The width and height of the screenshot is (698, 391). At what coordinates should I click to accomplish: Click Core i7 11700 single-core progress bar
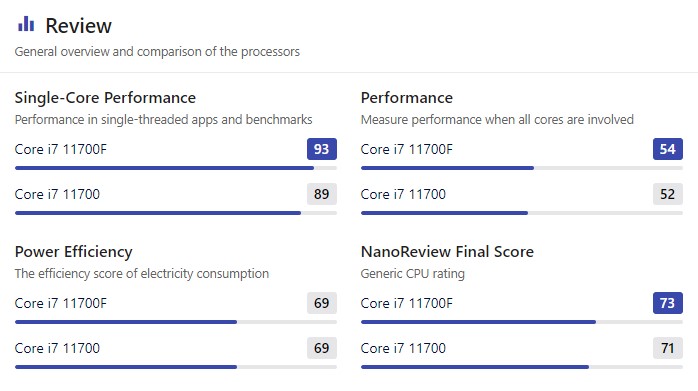(x=176, y=213)
